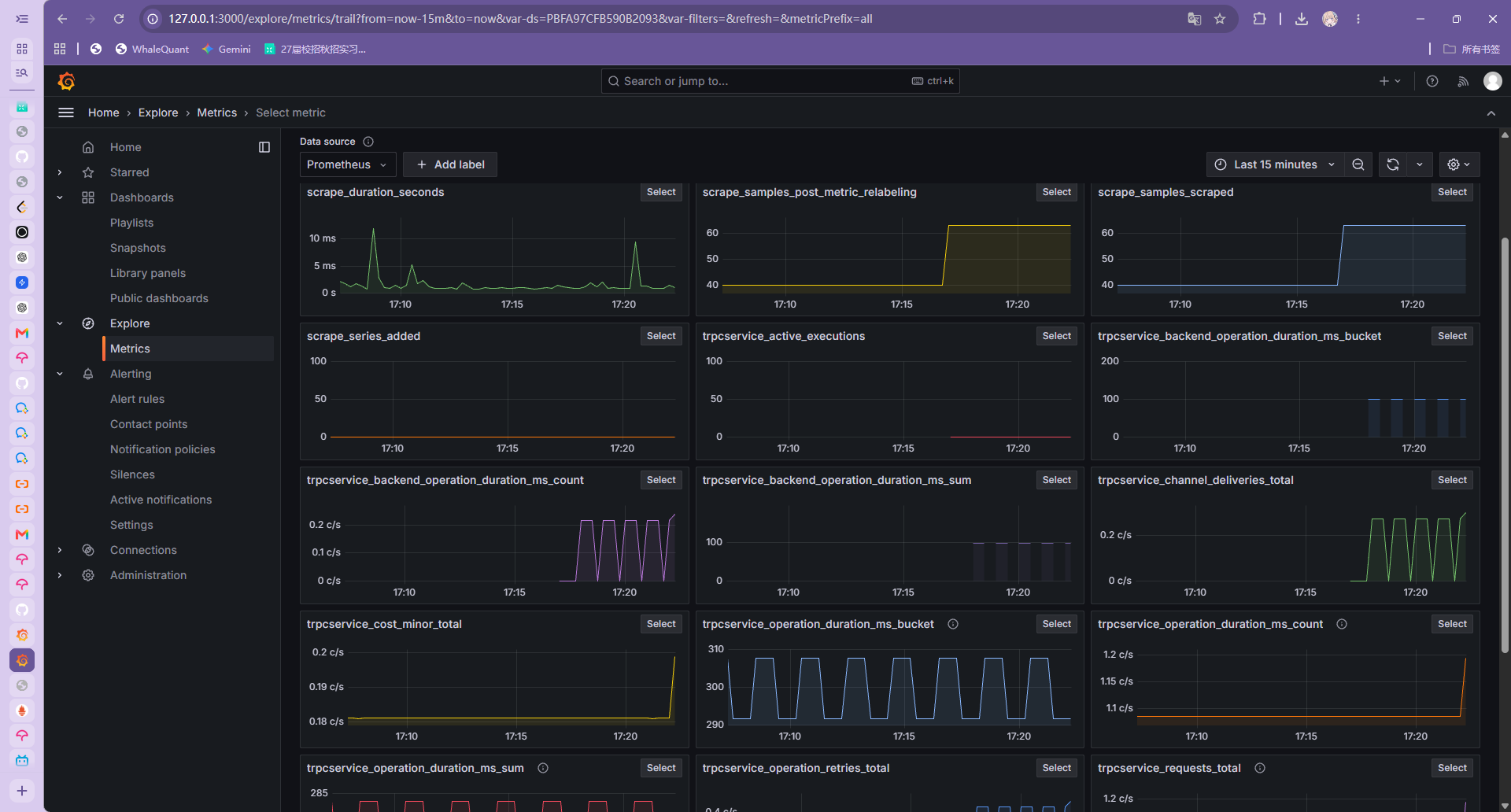Select the trpcservice_cost_minor_total metric
This screenshot has height=812, width=1511.
pos(661,624)
